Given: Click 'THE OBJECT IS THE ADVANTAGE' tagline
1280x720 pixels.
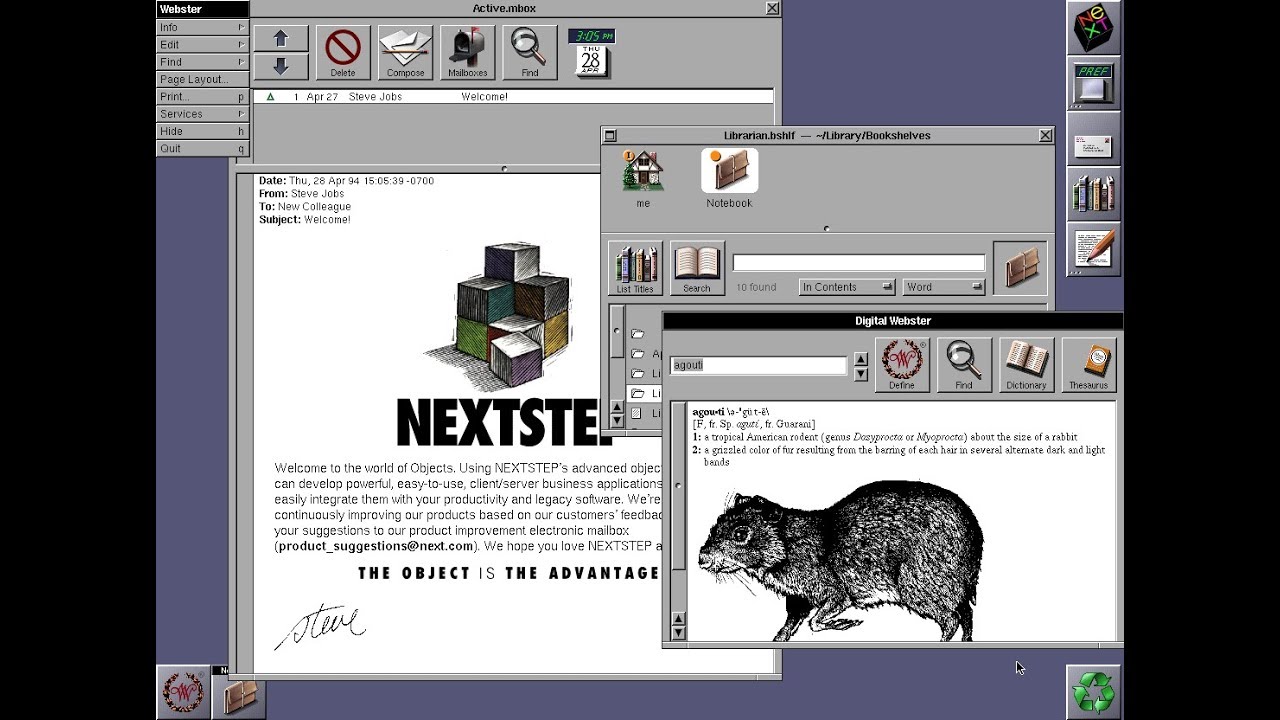Looking at the screenshot, I should [x=509, y=573].
